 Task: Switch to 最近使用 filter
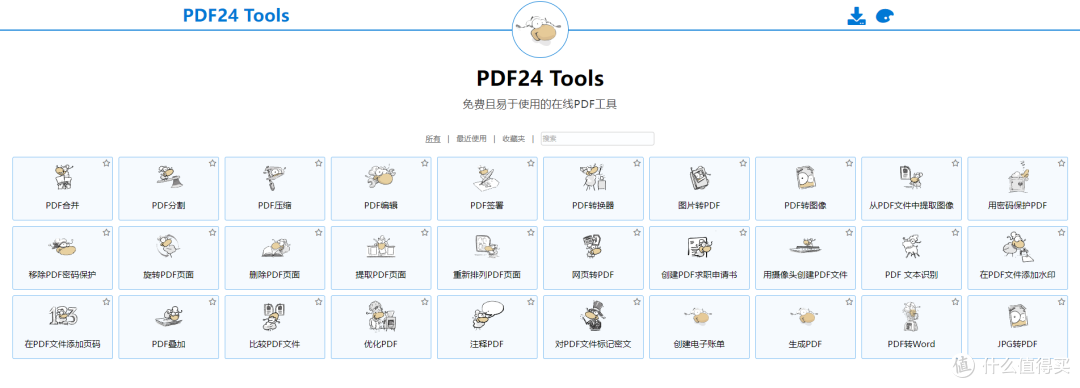471,139
